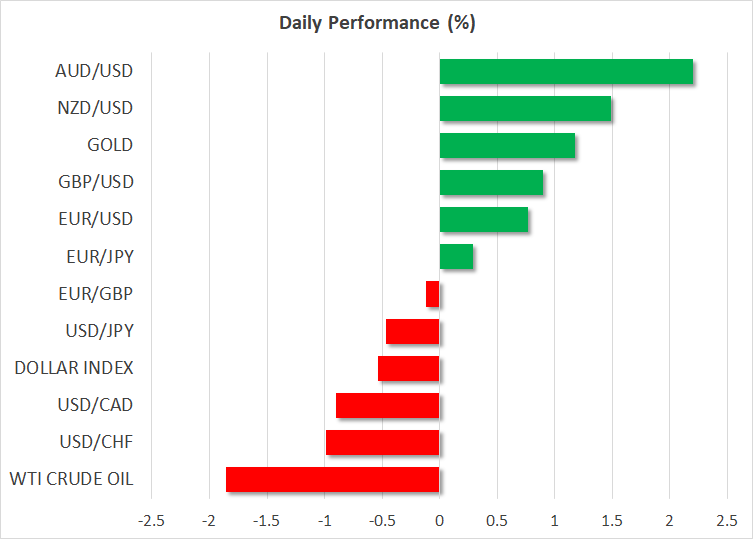This screenshot has width=753, height=539.
Task: Click the DOLLAR INDEX red bar
Action: click(x=408, y=368)
